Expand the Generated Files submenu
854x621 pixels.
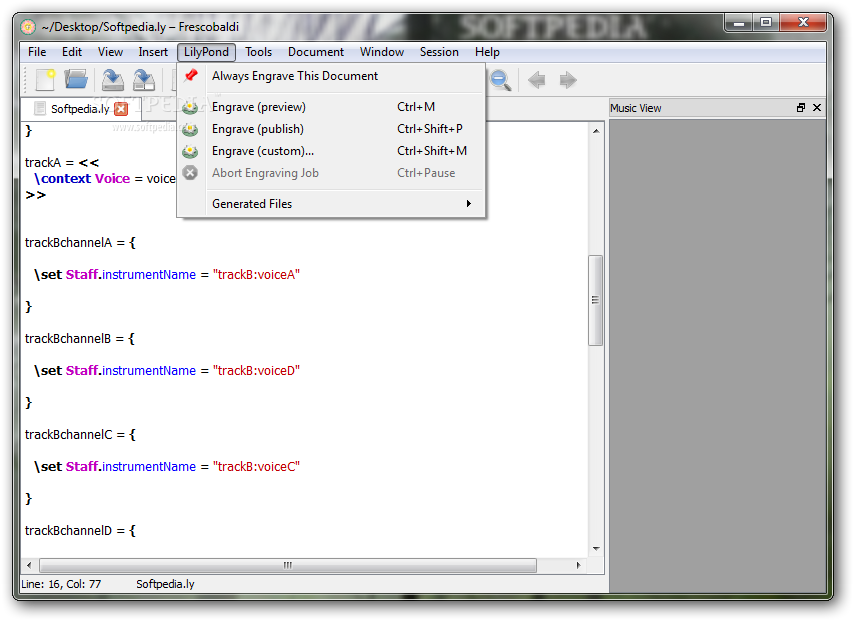[x=331, y=204]
